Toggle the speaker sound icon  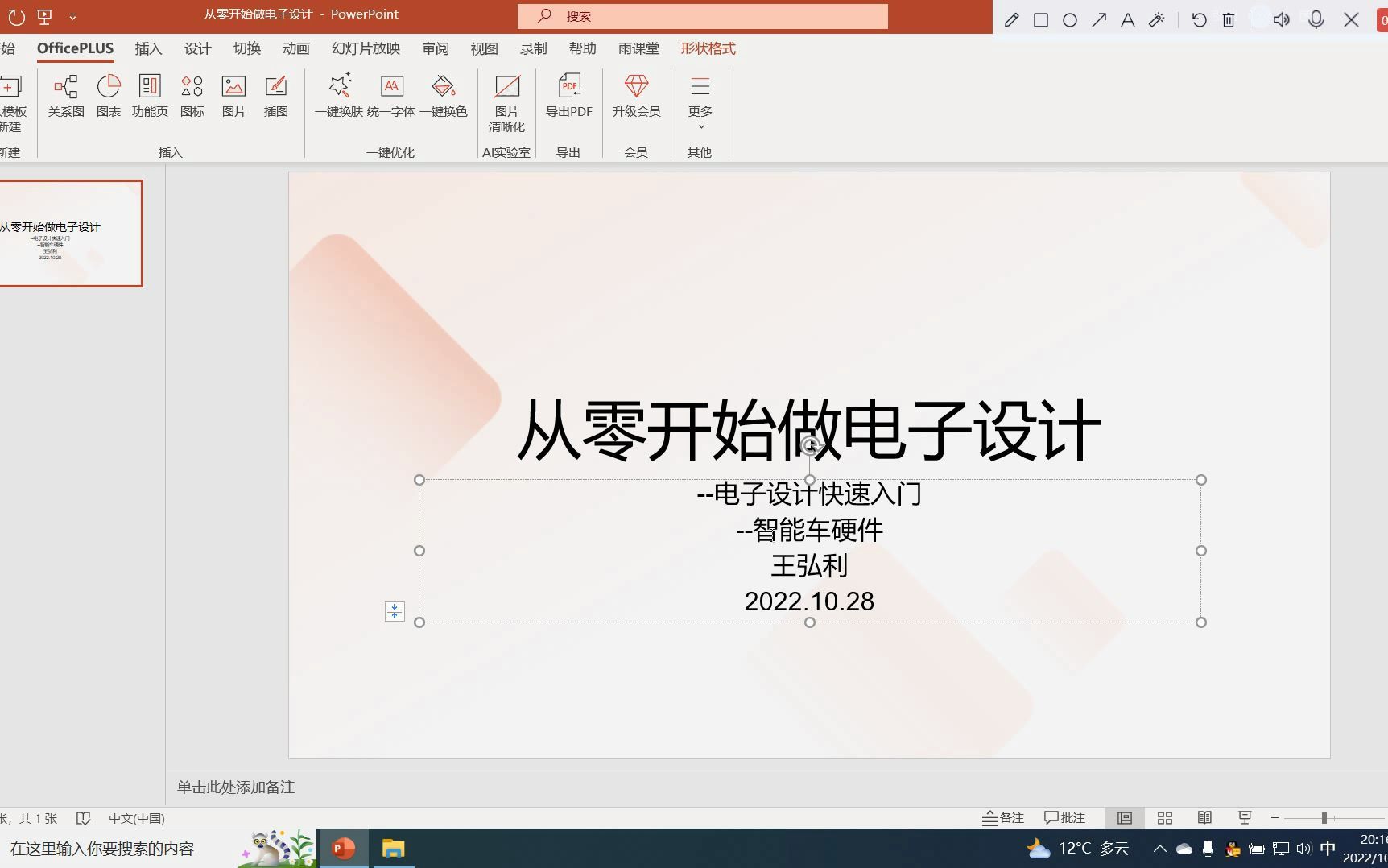tap(1282, 20)
